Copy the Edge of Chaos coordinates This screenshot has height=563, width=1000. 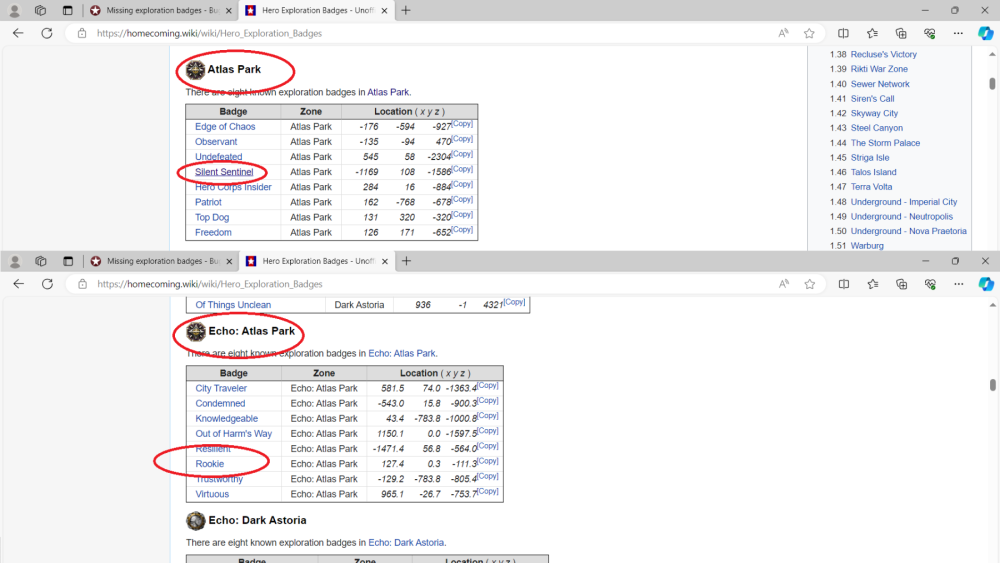click(x=462, y=124)
